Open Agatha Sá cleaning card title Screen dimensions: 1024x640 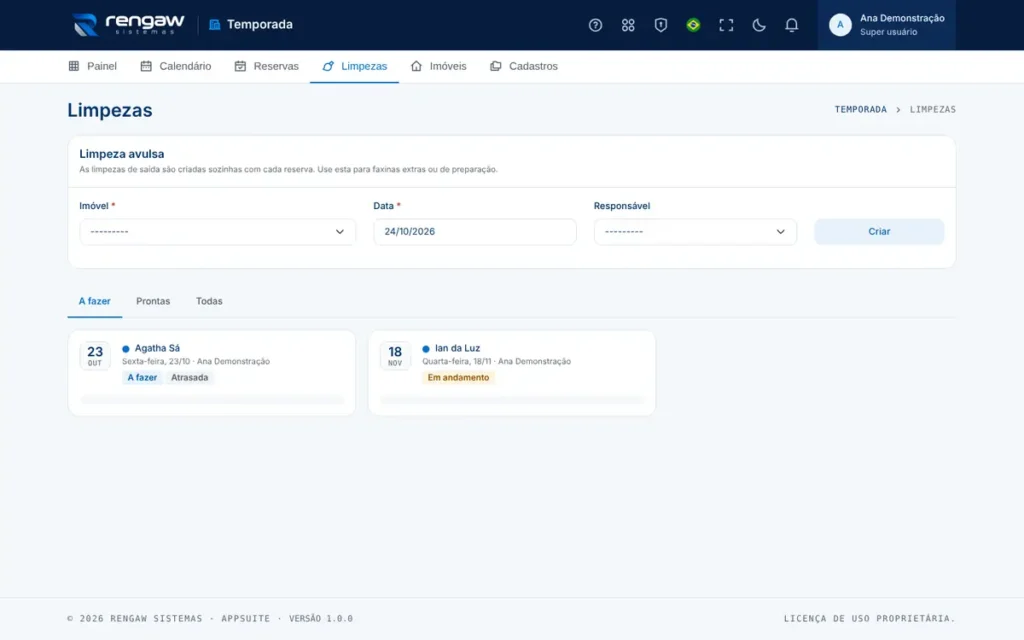(157, 348)
